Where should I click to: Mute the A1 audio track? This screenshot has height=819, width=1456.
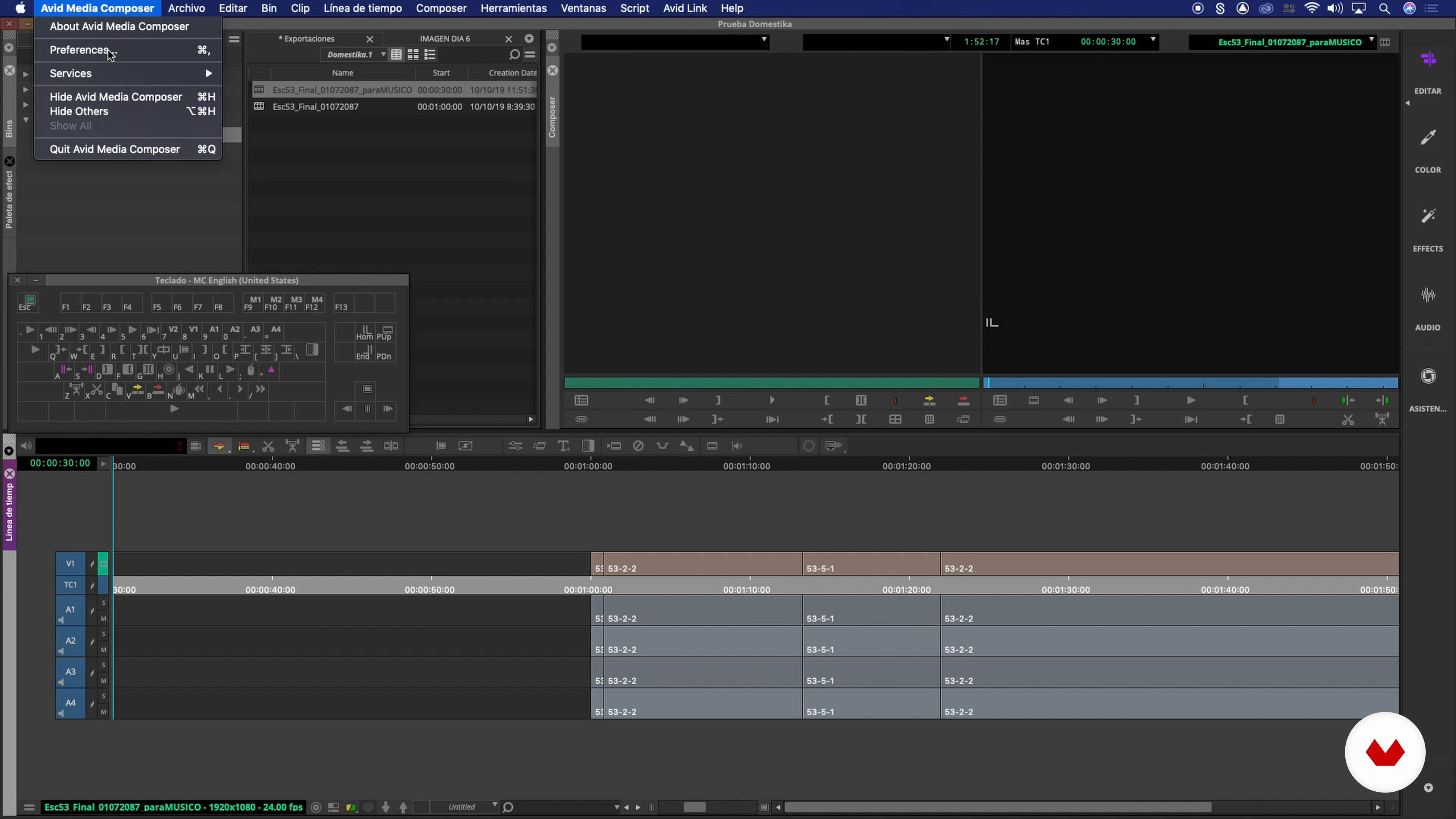(x=104, y=619)
